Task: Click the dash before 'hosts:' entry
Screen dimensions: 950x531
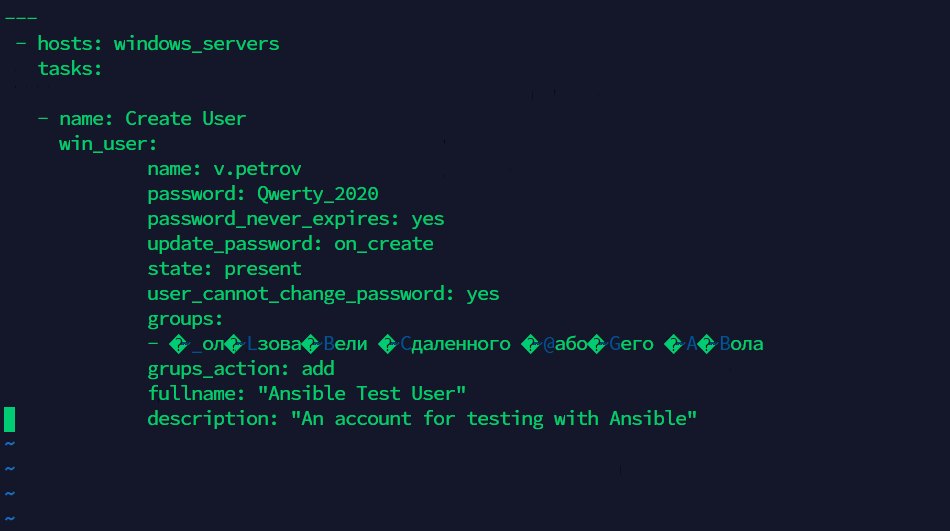Action: (21, 44)
